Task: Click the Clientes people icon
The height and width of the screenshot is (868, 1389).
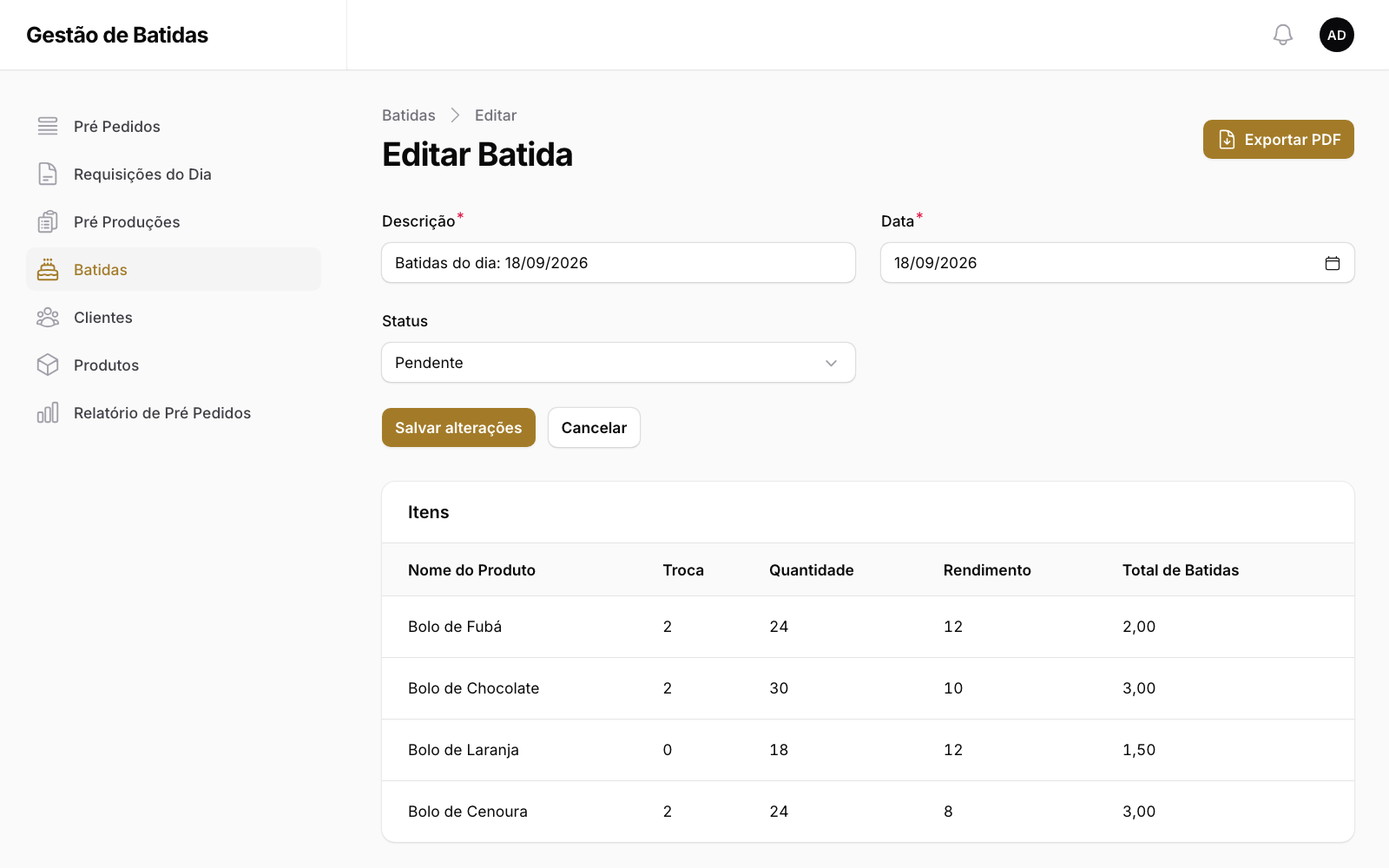Action: pos(48,317)
